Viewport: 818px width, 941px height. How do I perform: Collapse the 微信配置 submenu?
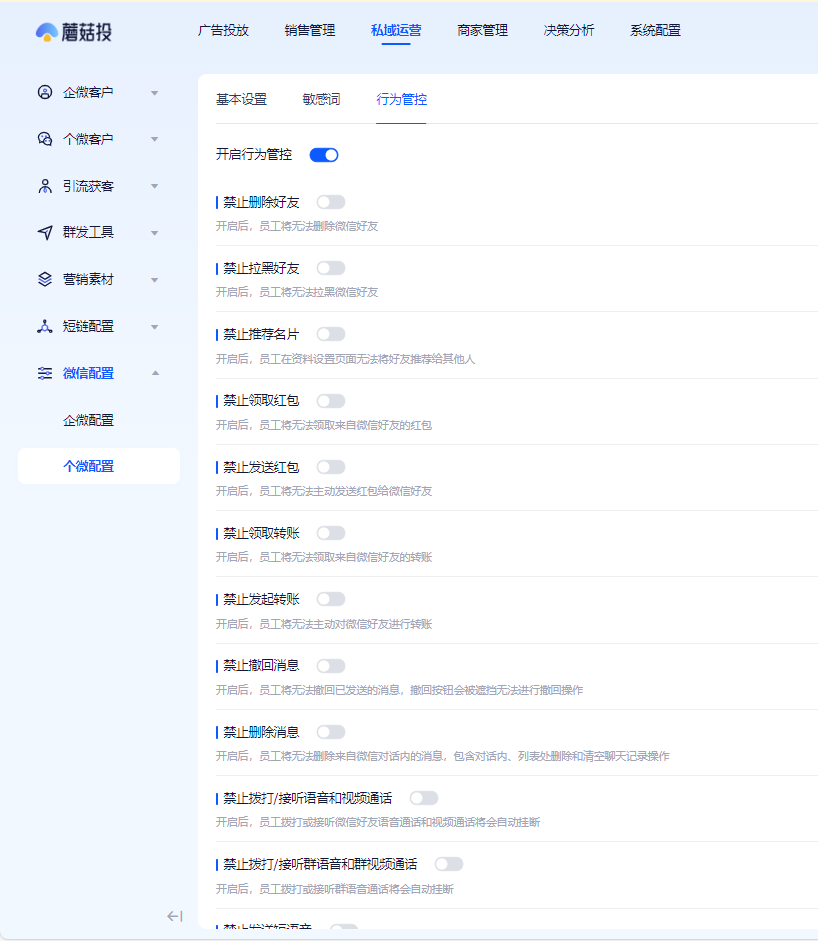(x=154, y=373)
